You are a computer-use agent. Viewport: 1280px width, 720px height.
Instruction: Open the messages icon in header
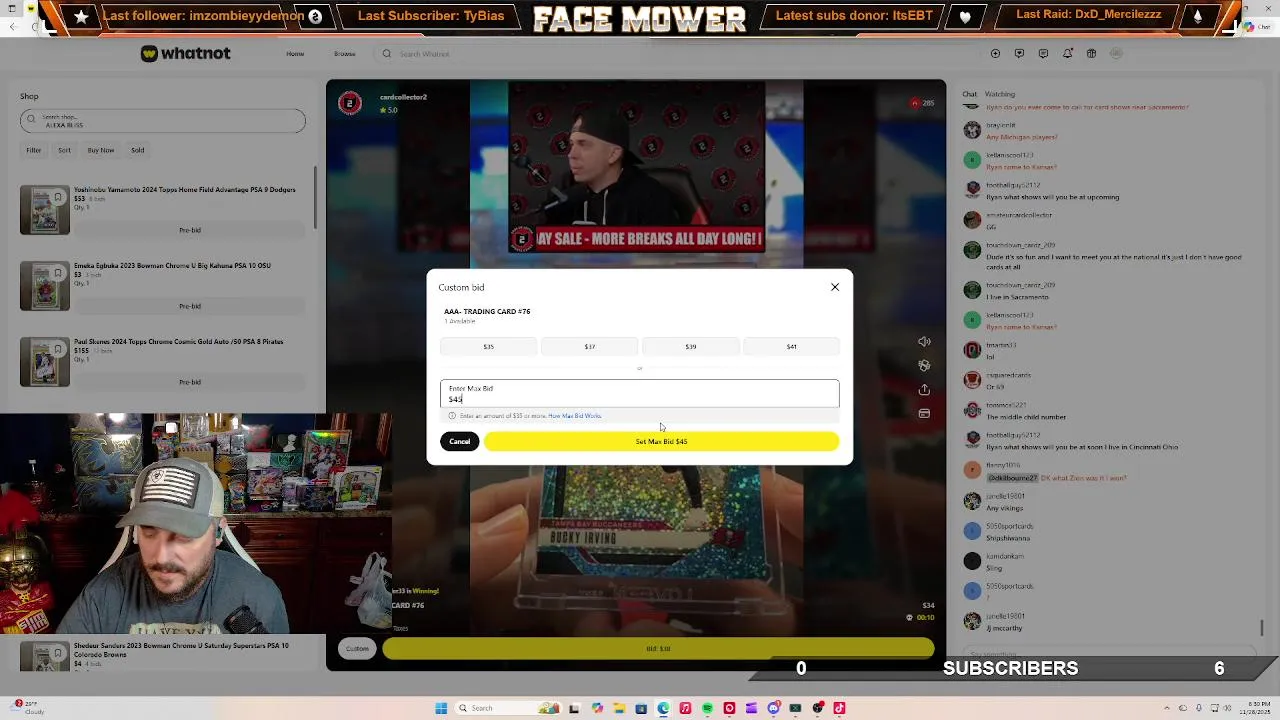tap(1043, 54)
